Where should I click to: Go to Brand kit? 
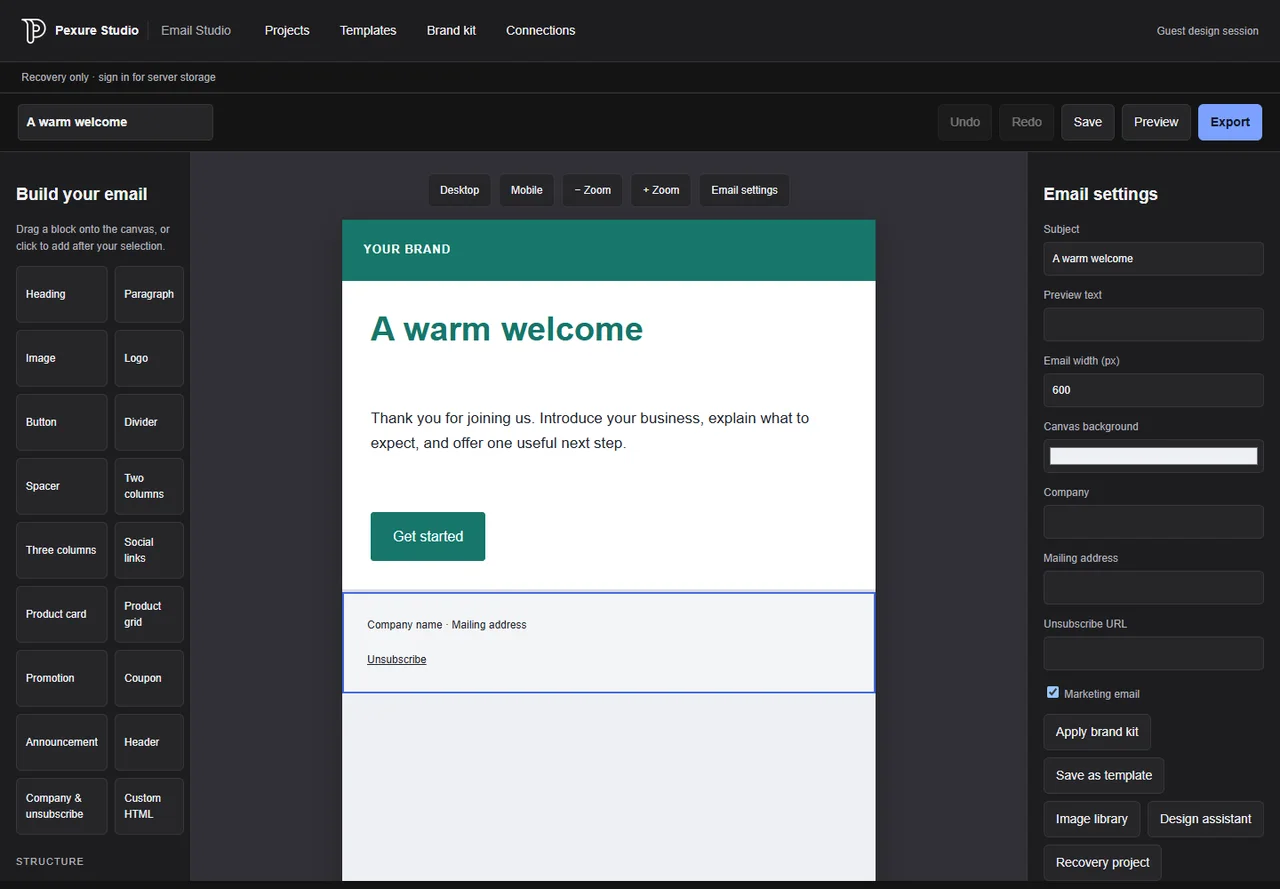[451, 31]
